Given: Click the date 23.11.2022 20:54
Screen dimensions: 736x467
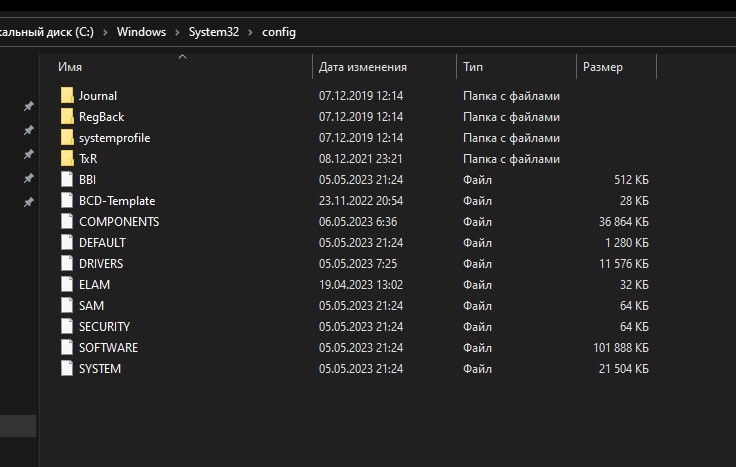Looking at the screenshot, I should click(360, 201).
